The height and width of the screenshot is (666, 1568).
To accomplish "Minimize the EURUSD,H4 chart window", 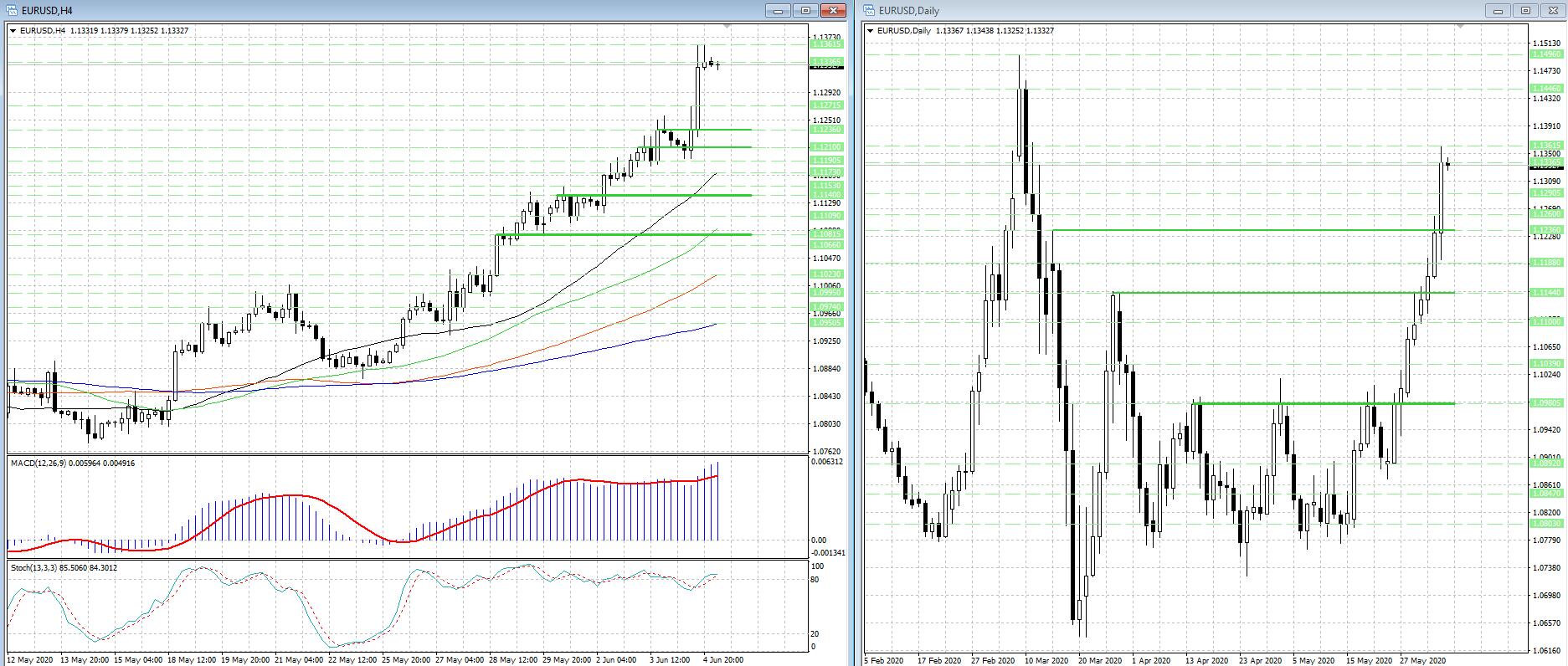I will [778, 11].
